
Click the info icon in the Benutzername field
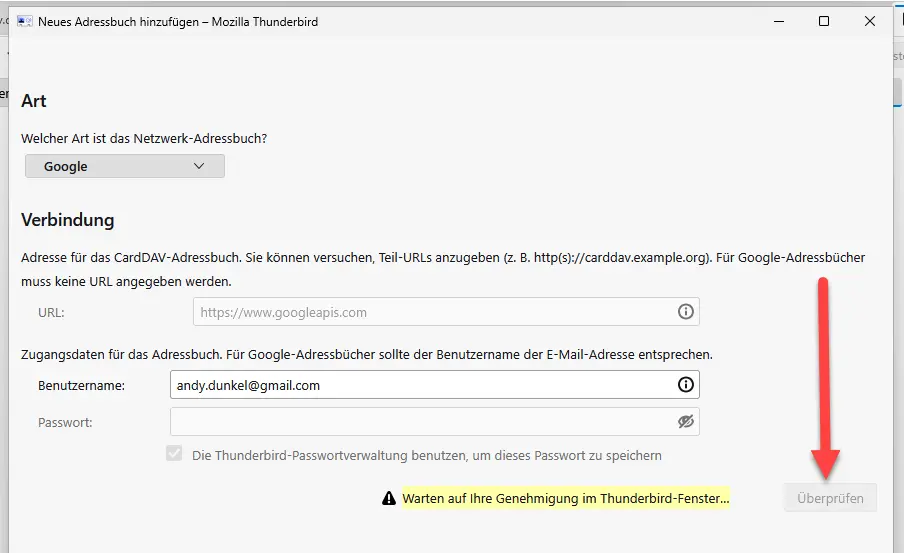pyautogui.click(x=685, y=385)
